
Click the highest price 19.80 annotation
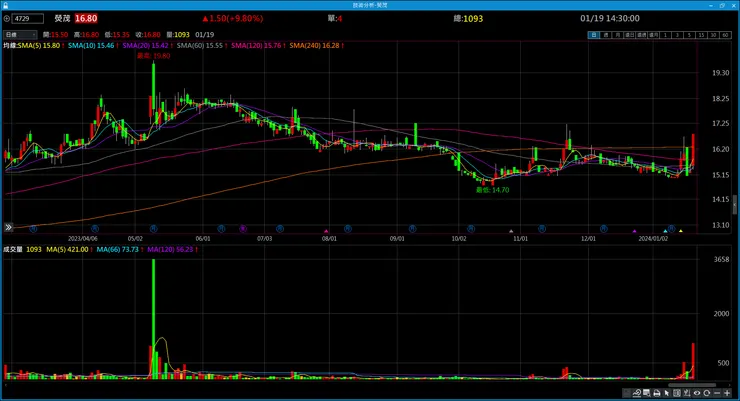pos(154,56)
